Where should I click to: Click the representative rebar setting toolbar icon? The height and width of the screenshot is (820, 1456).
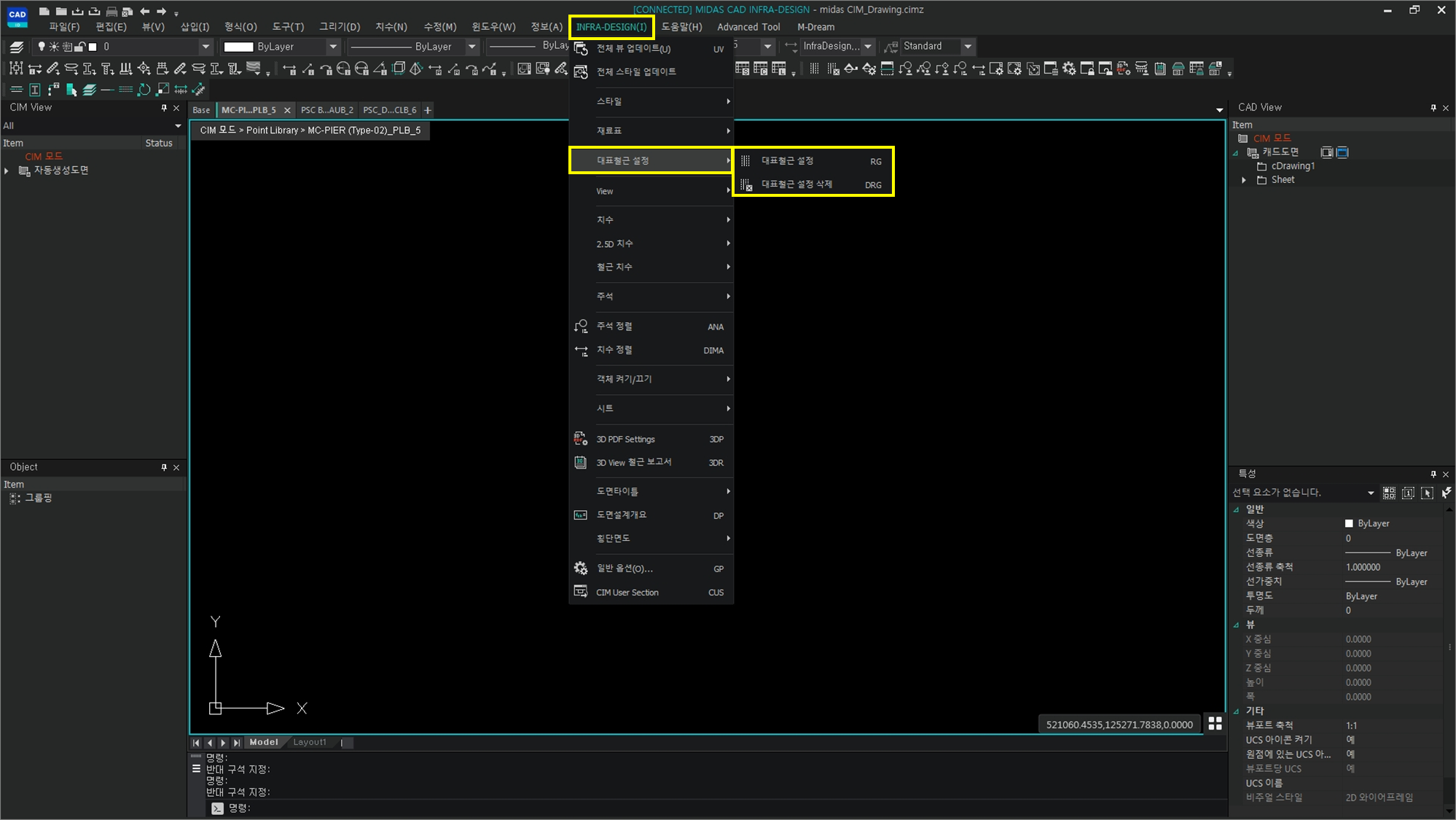pyautogui.click(x=814, y=69)
